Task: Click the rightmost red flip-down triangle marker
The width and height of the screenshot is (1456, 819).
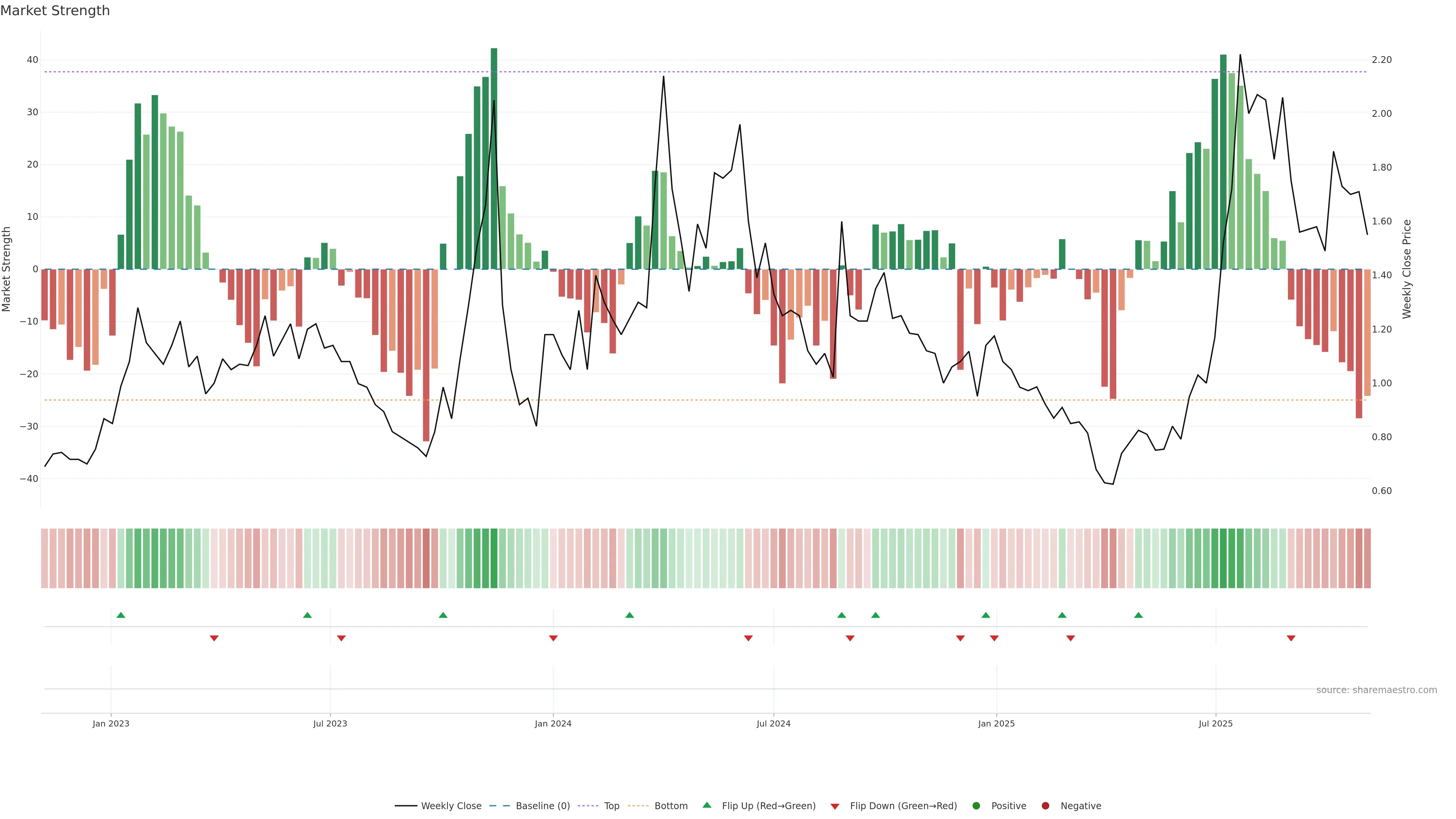Action: [1291, 638]
